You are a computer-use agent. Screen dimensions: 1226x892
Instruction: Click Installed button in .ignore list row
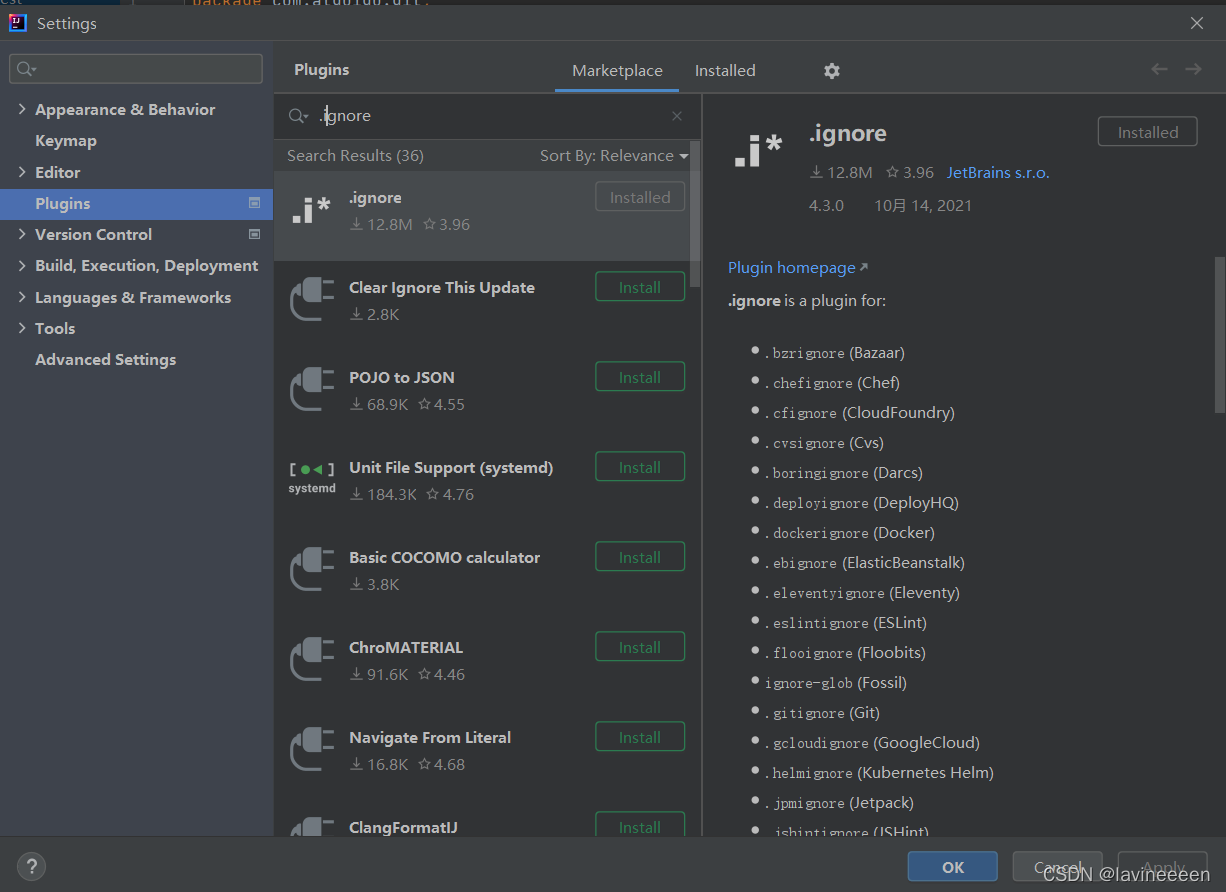tap(640, 197)
